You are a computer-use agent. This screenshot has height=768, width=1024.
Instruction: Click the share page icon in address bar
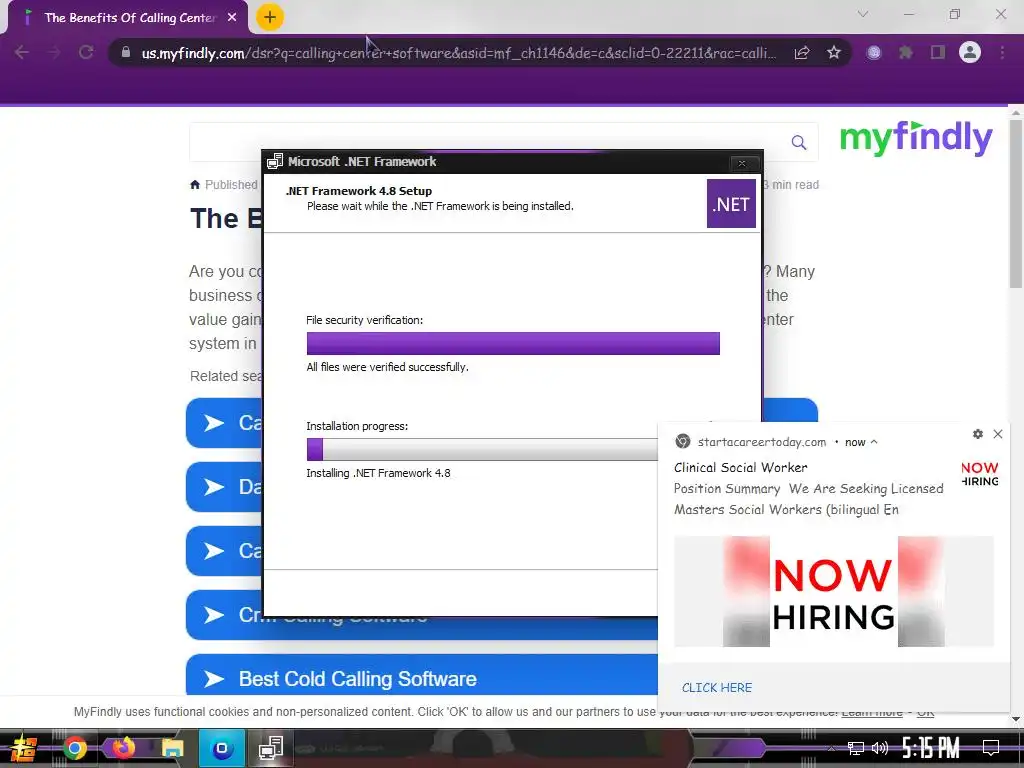[802, 53]
